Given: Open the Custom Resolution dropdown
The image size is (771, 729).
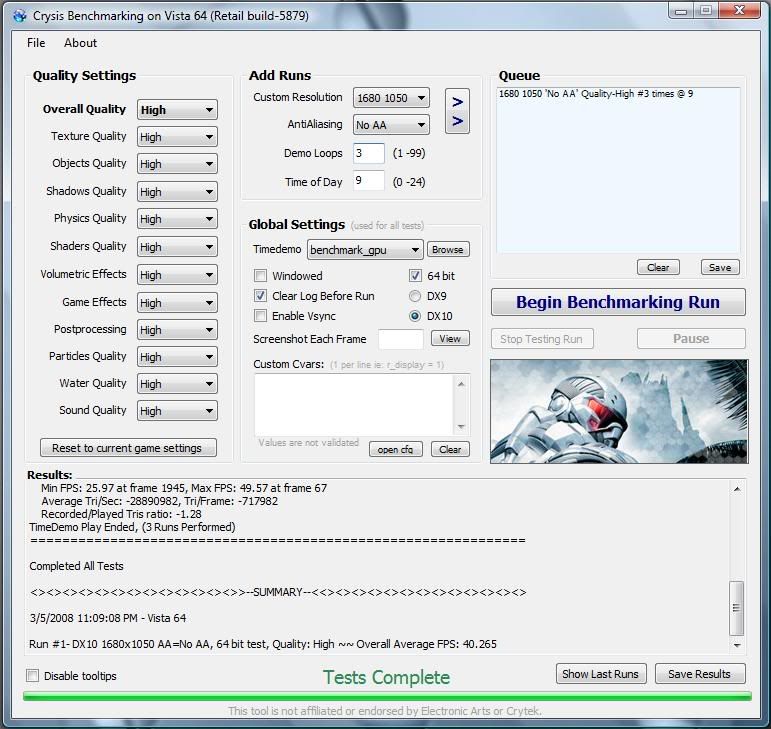Looking at the screenshot, I should (391, 98).
